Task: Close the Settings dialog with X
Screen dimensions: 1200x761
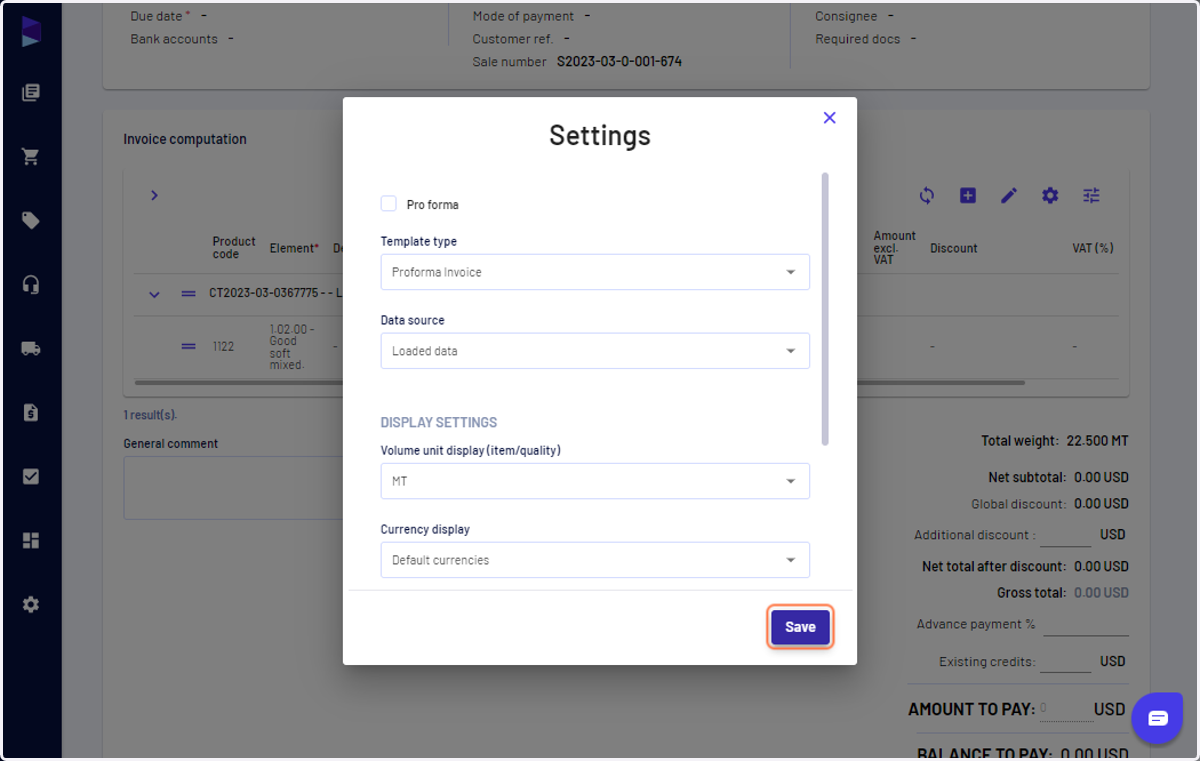Action: point(829,118)
